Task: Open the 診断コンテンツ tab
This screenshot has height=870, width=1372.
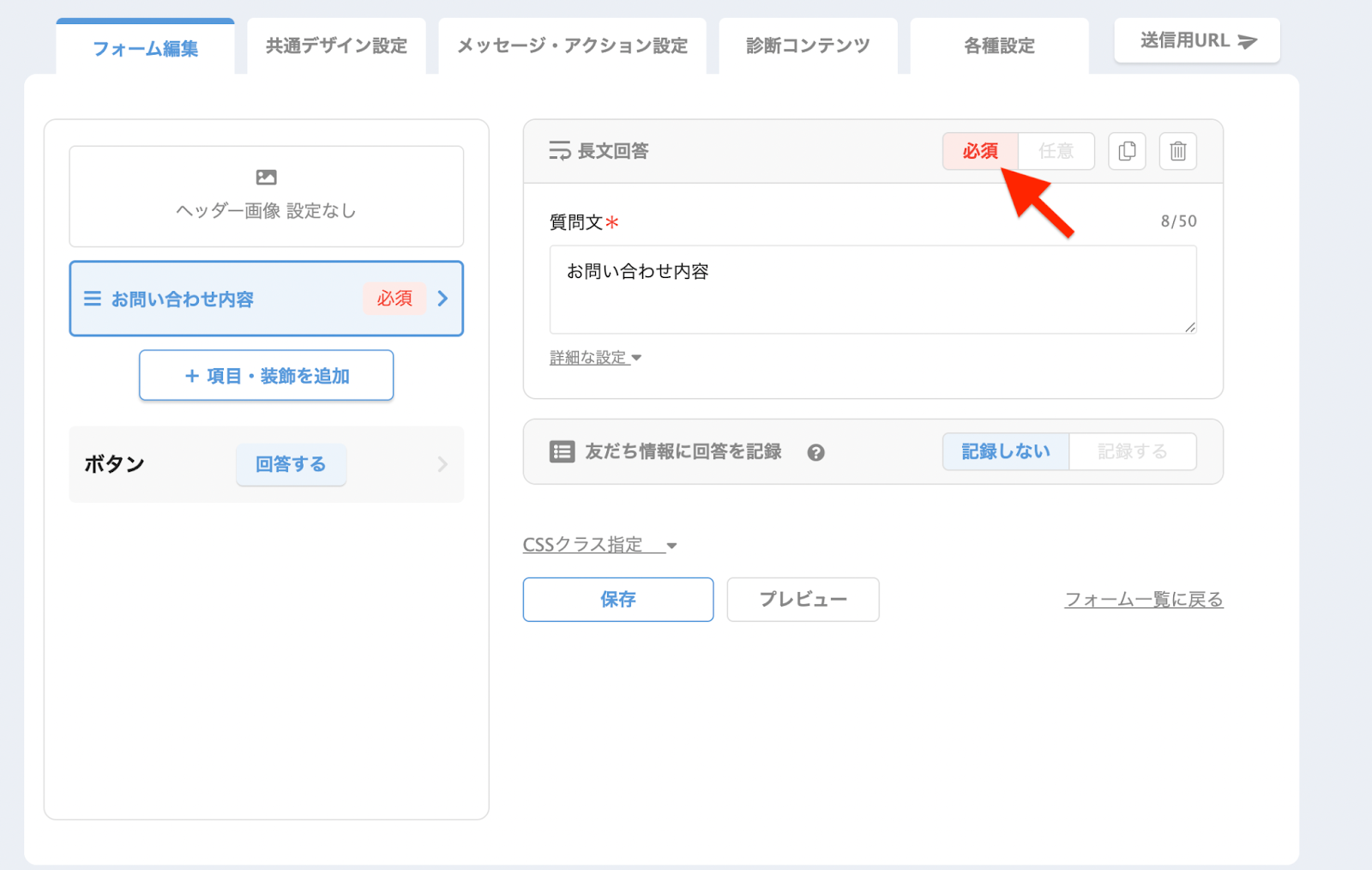Action: coord(808,46)
